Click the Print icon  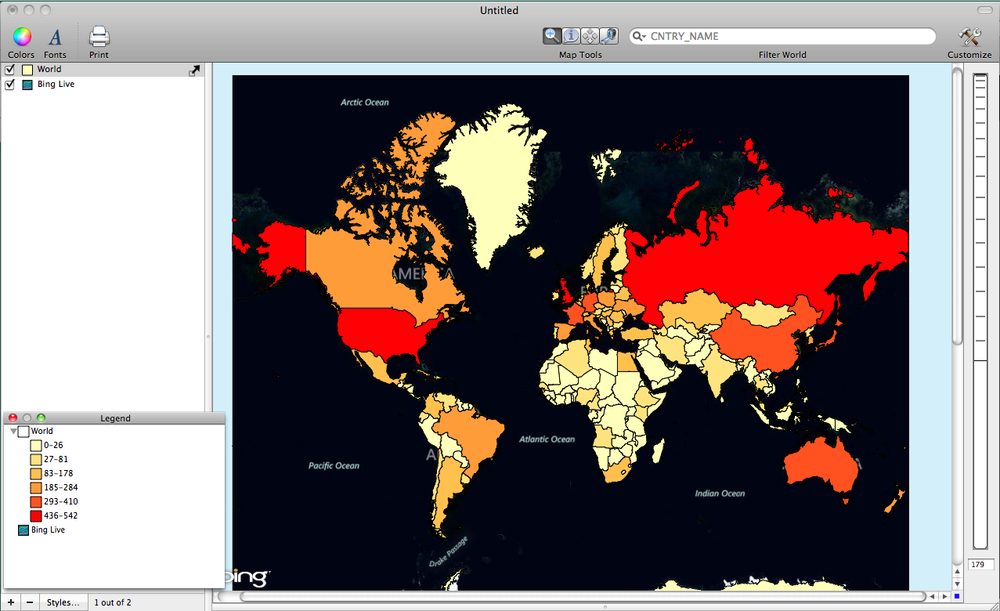click(99, 38)
